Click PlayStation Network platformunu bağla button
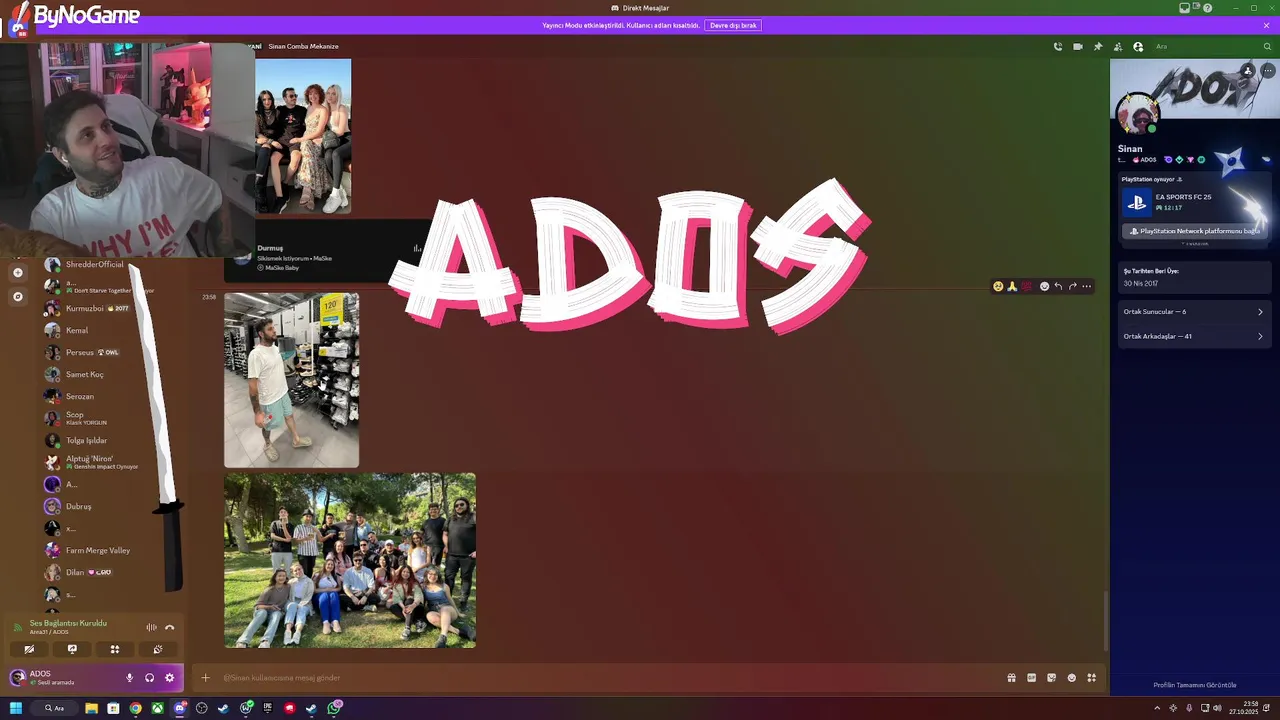Viewport: 1280px width, 720px height. click(1193, 231)
